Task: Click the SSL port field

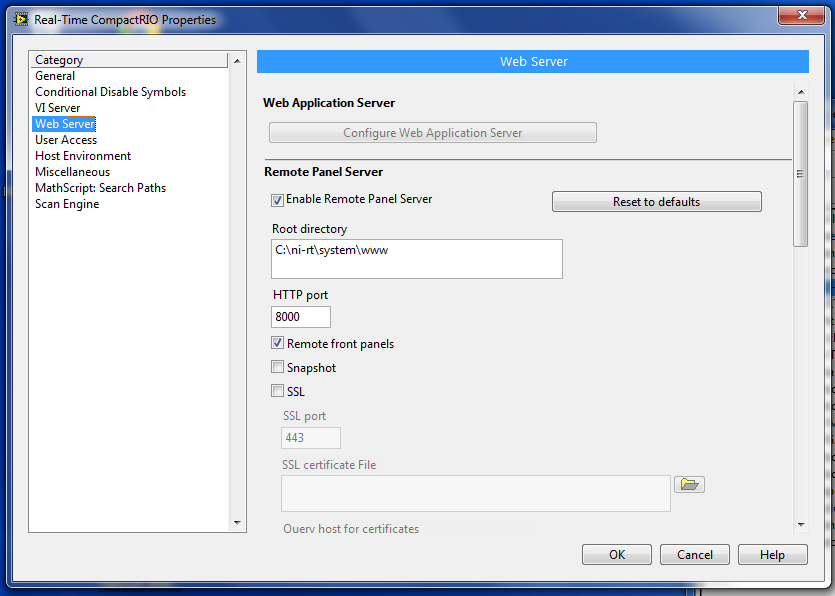Action: click(x=311, y=438)
